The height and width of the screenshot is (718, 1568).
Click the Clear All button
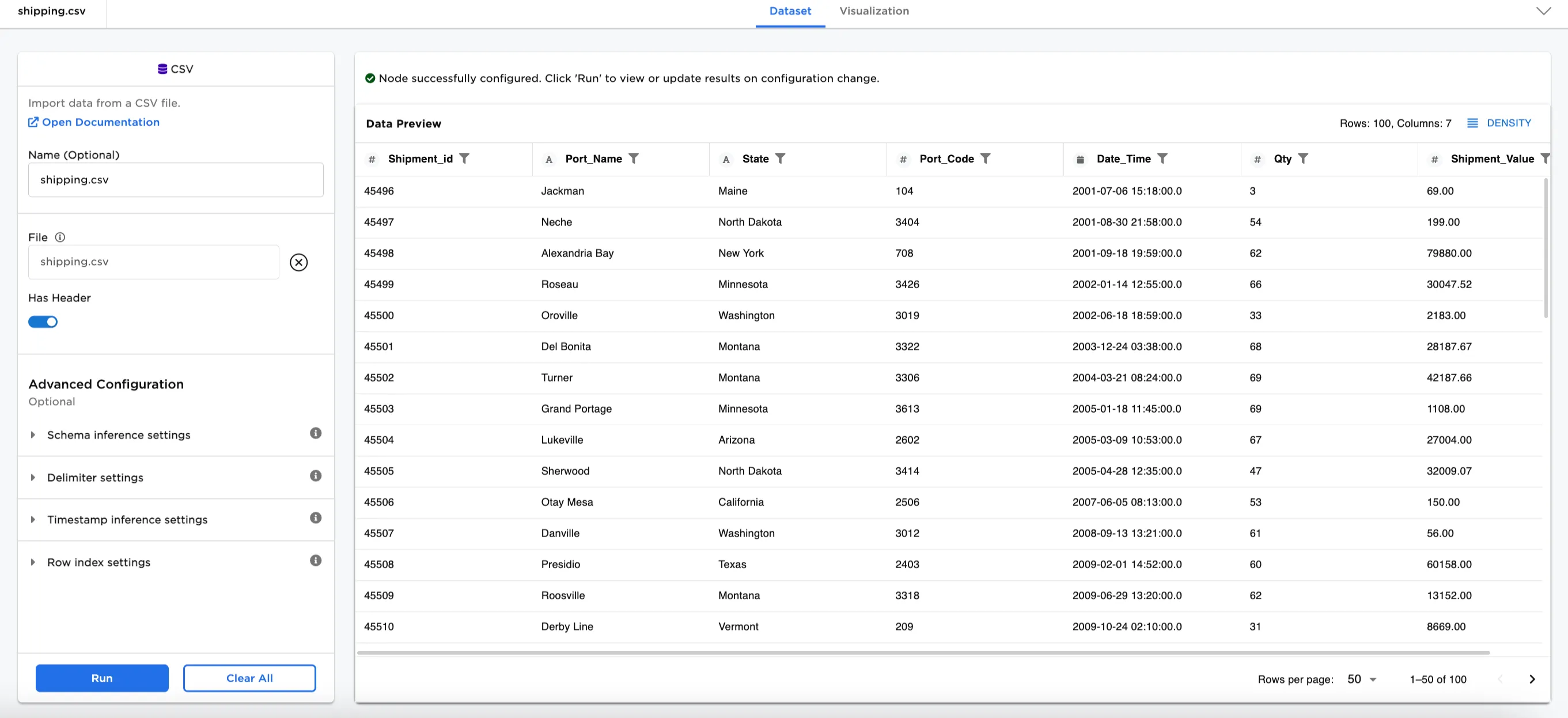coord(249,678)
